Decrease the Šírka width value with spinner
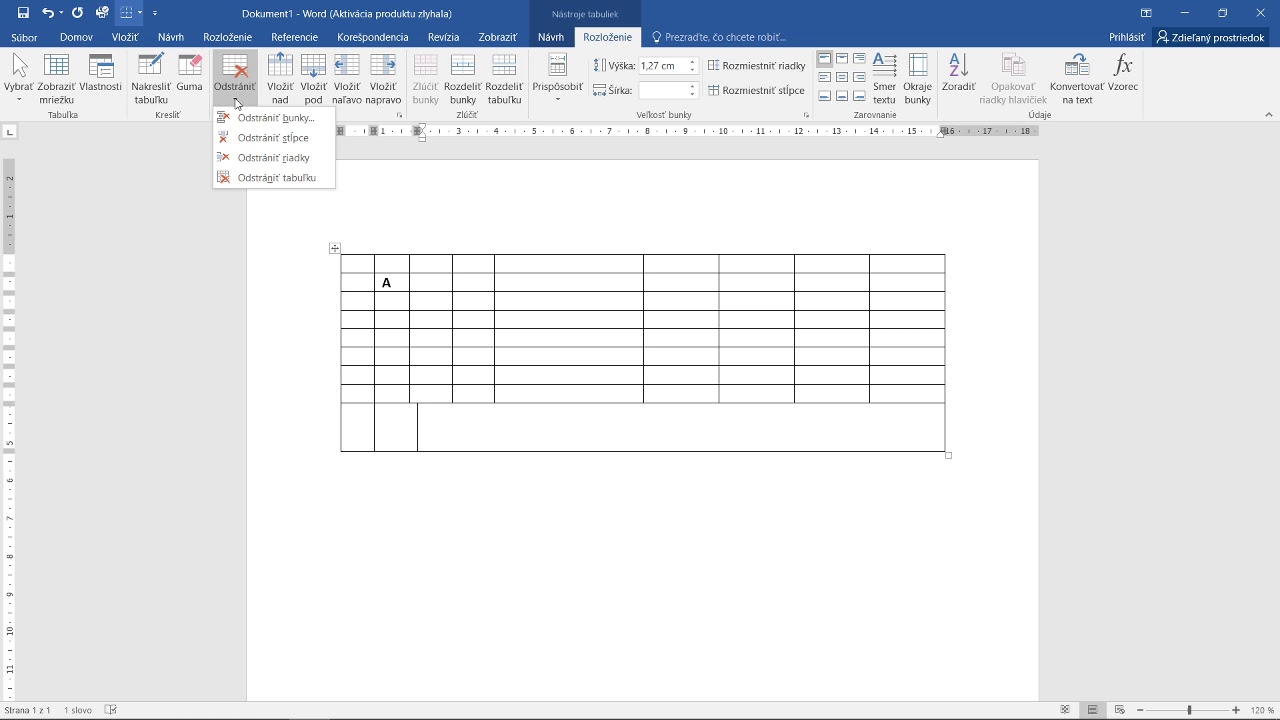The height and width of the screenshot is (720, 1280). pyautogui.click(x=692, y=94)
